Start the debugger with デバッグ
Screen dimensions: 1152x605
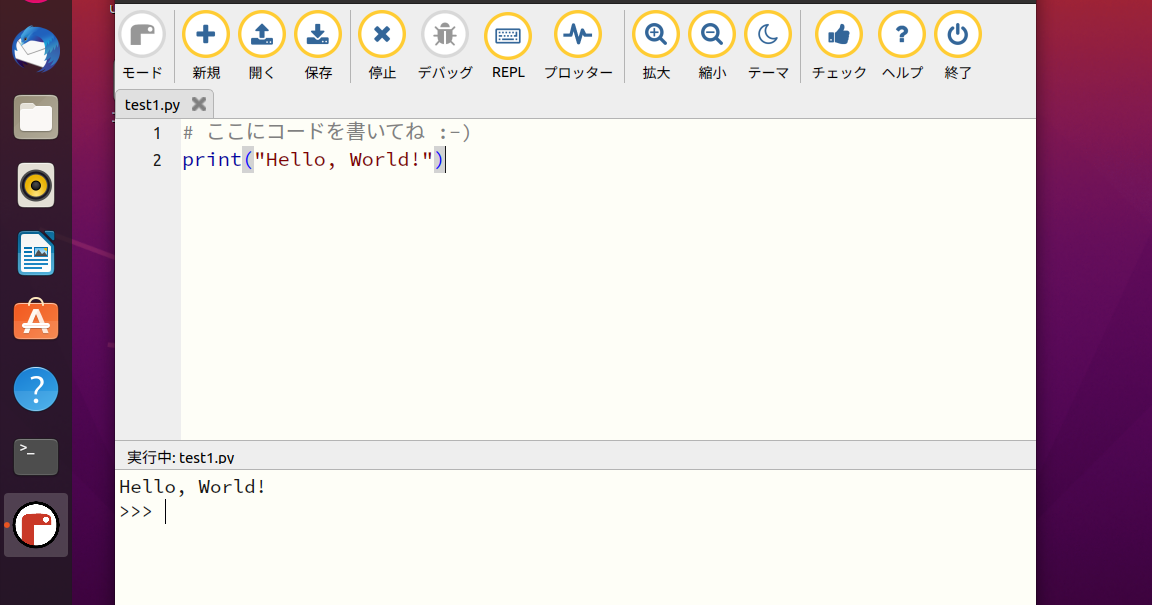(445, 33)
